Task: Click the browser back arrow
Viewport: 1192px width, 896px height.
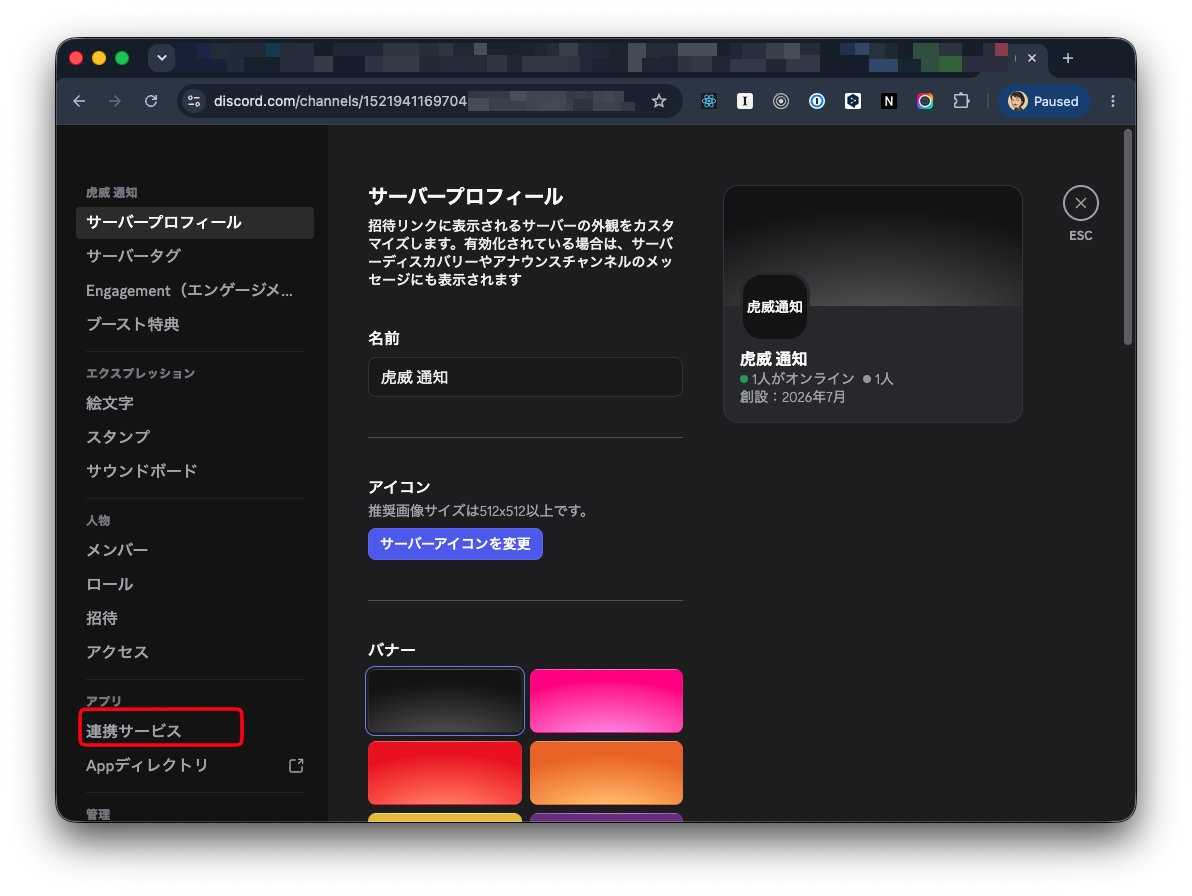Action: [x=79, y=101]
